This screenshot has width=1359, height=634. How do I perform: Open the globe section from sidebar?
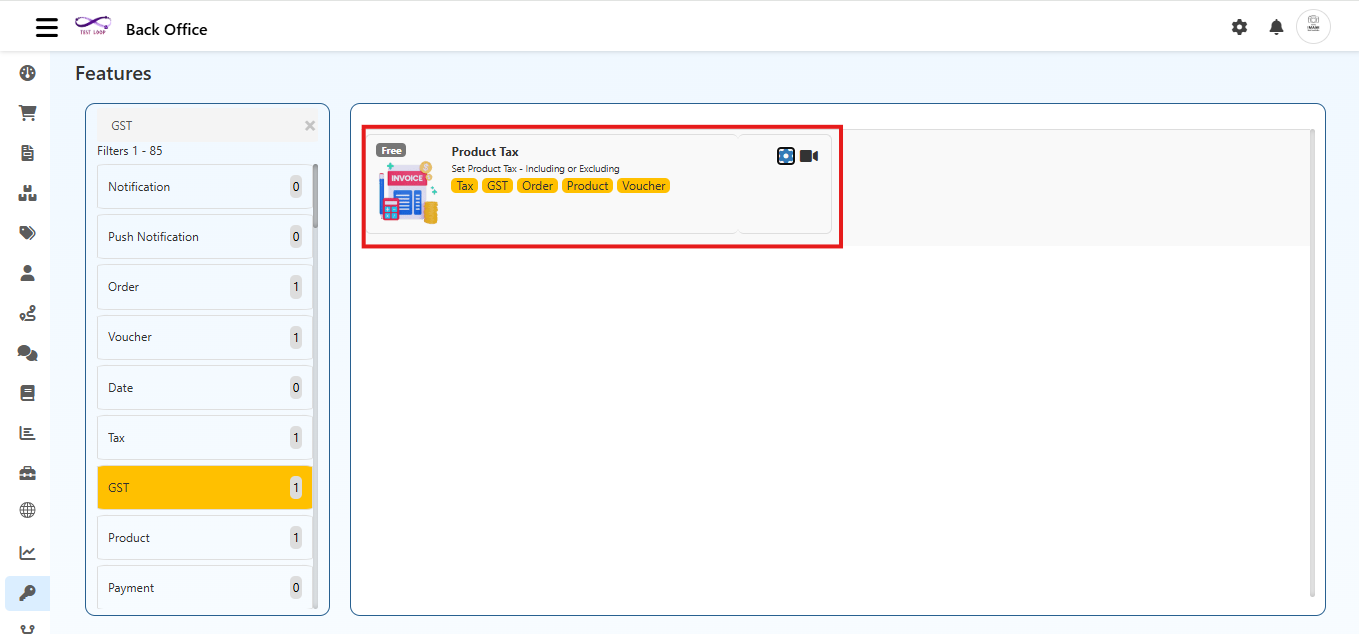click(x=27, y=510)
